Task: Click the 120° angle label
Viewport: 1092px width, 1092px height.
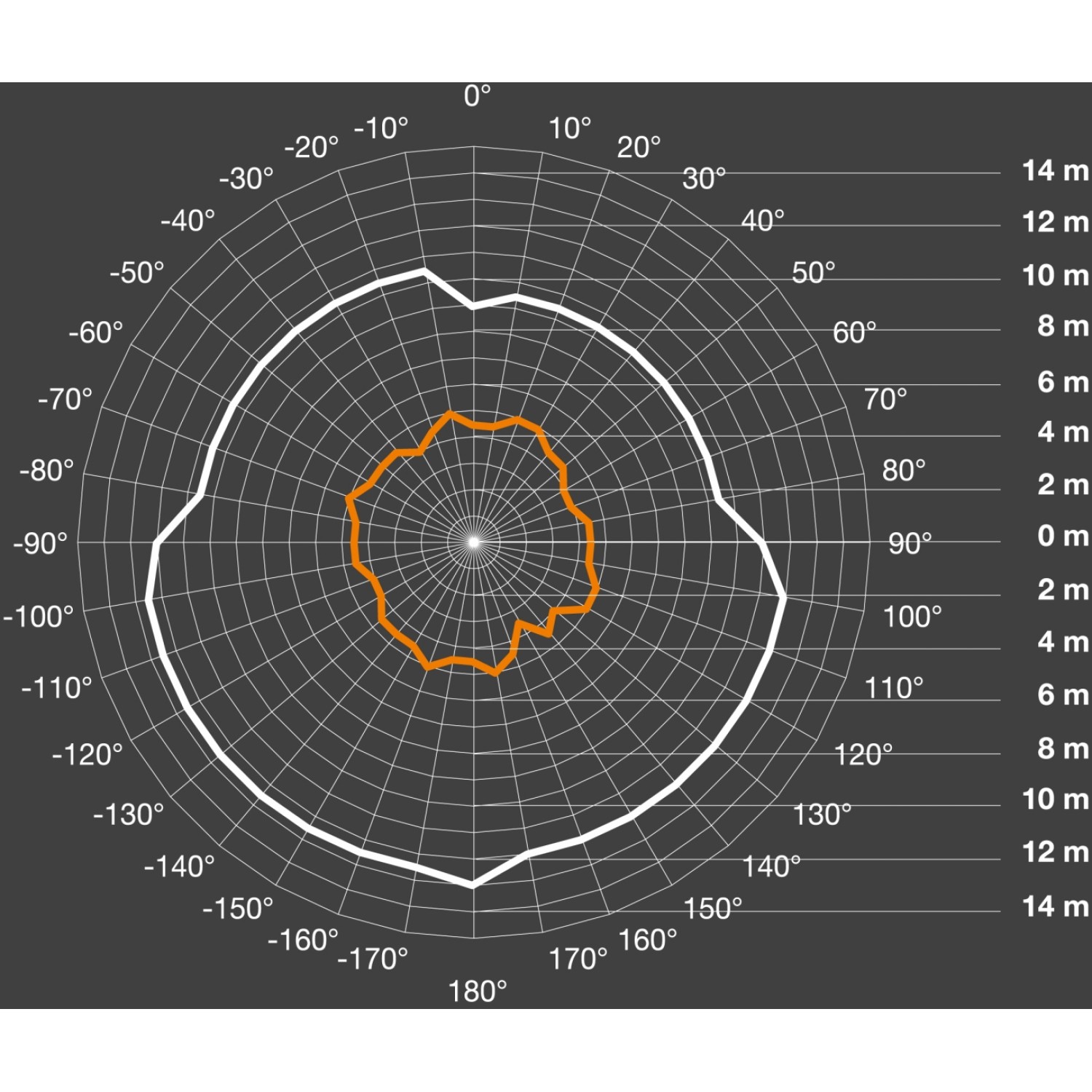Action: click(863, 754)
